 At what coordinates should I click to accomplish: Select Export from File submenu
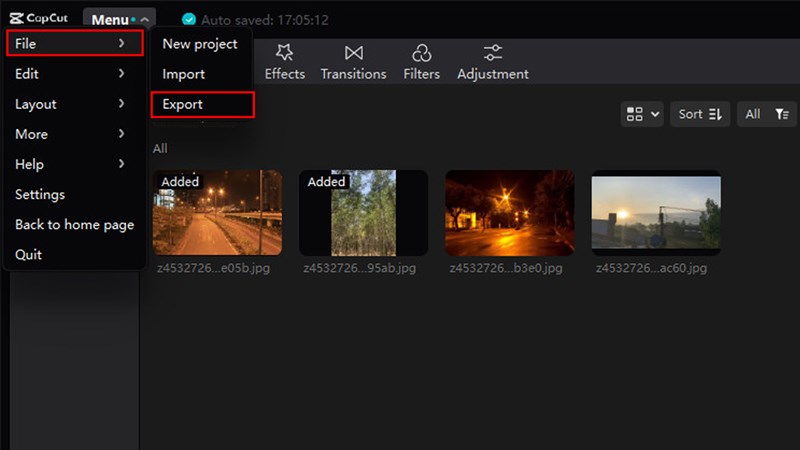(x=201, y=104)
